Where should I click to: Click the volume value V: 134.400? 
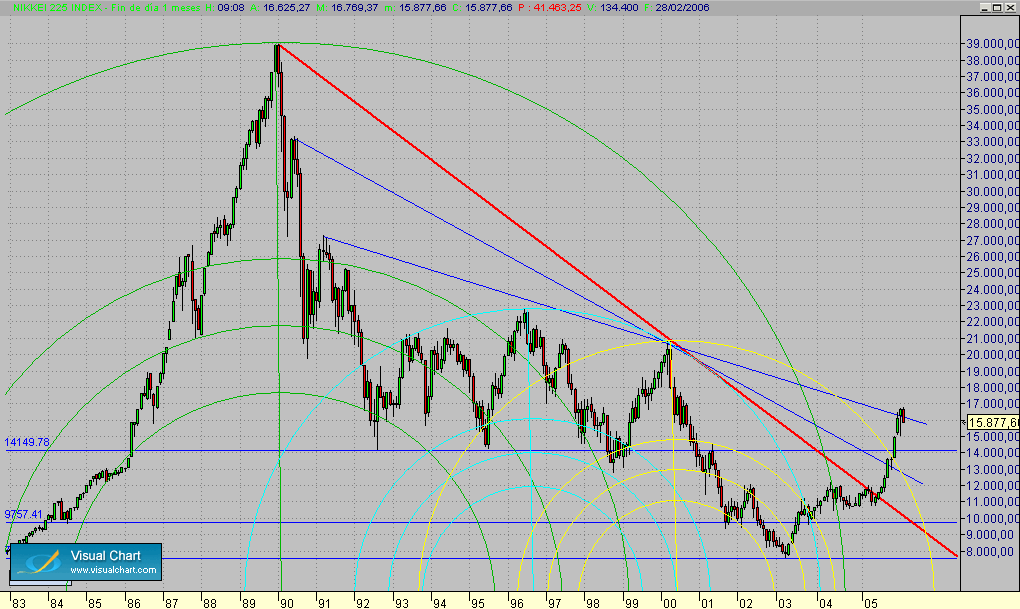point(612,8)
